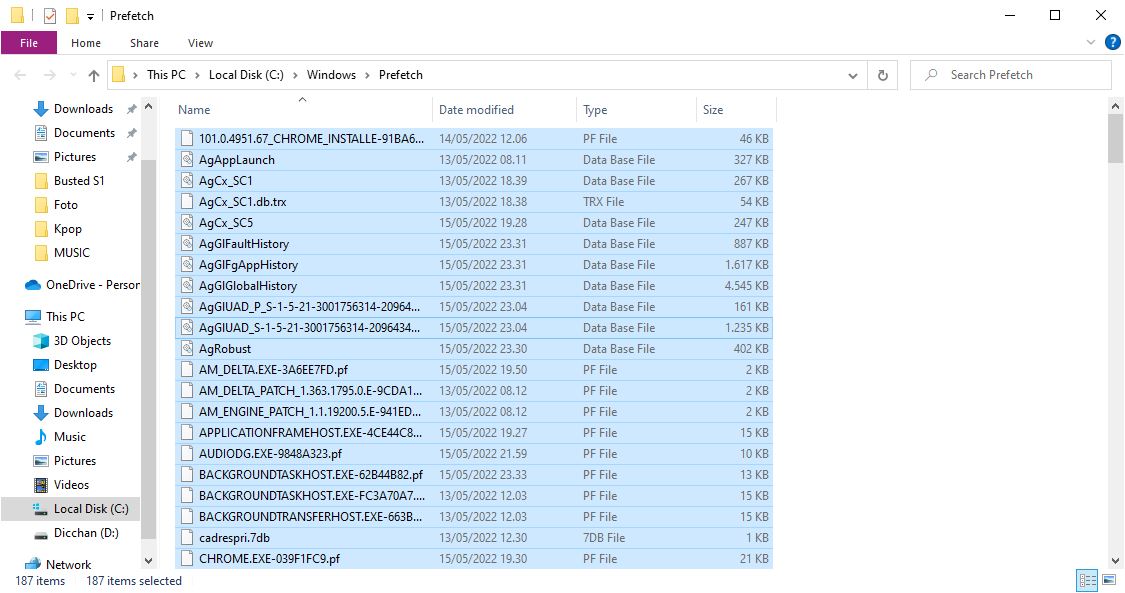Click Windows in the breadcrumb path

331,75
